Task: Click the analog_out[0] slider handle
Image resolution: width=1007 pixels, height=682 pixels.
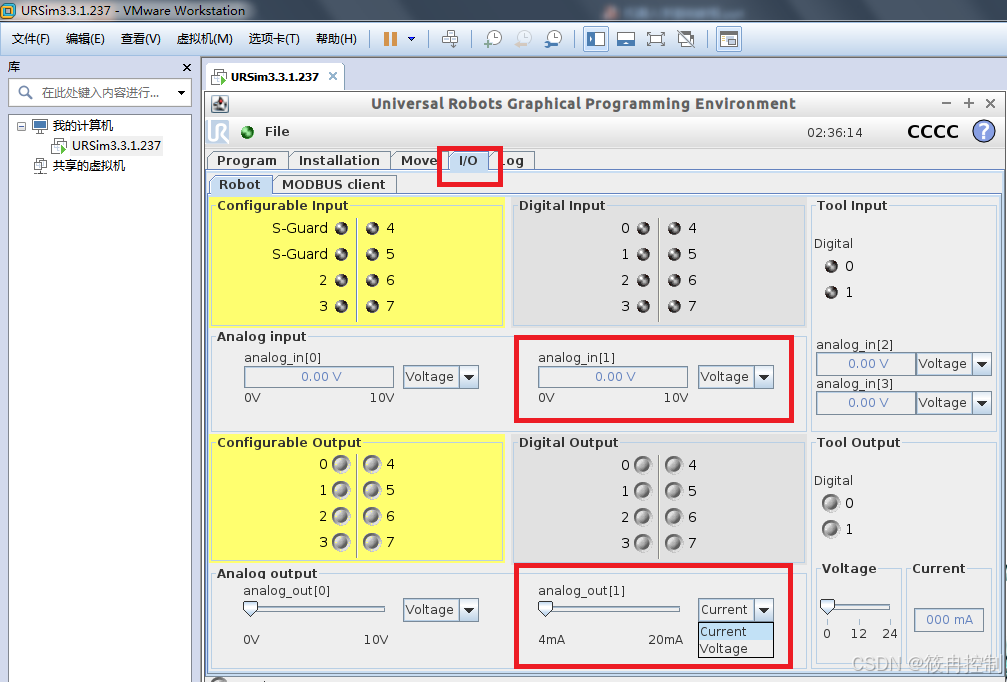Action: pyautogui.click(x=250, y=608)
